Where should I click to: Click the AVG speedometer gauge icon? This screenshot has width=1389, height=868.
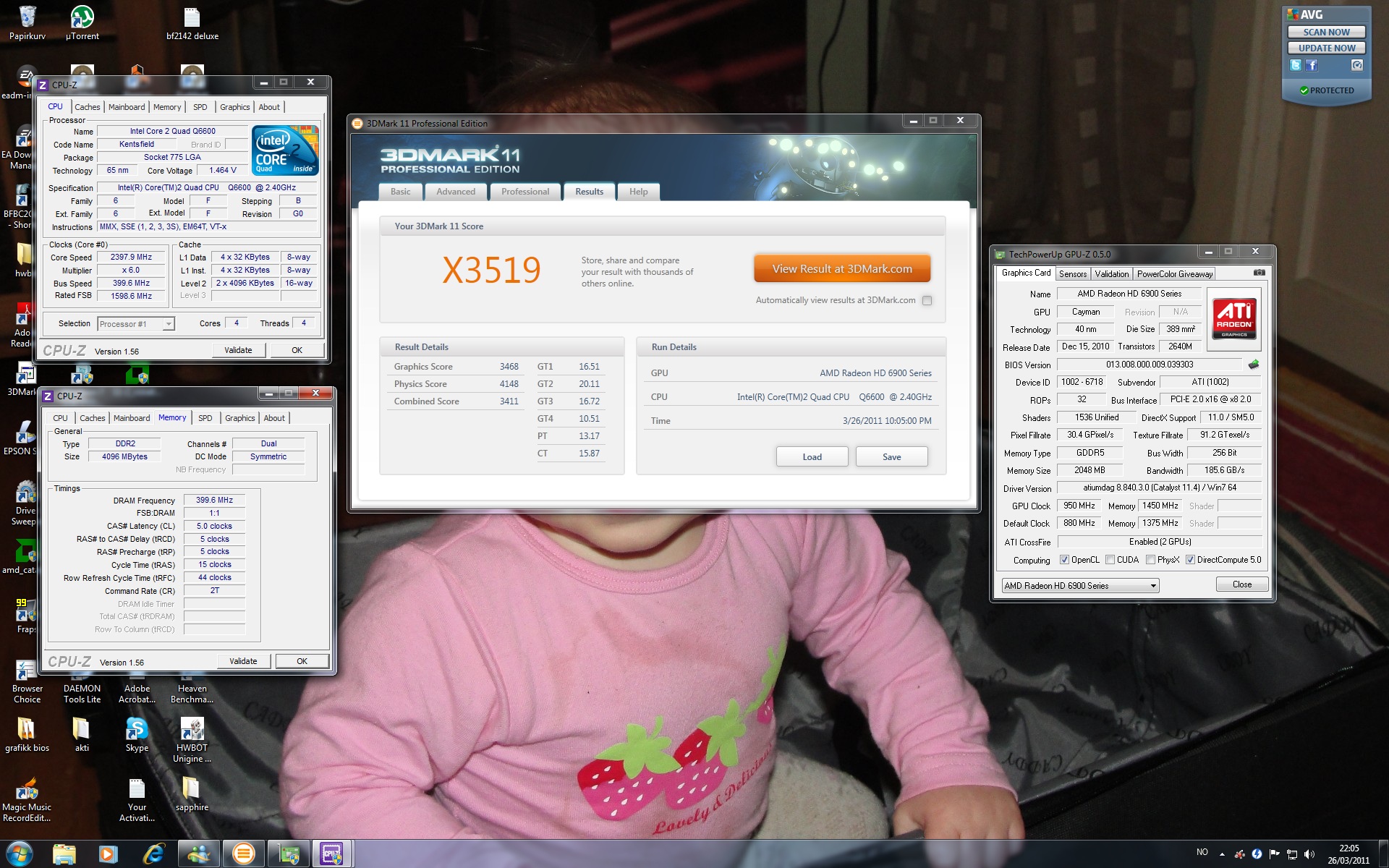click(x=1357, y=65)
